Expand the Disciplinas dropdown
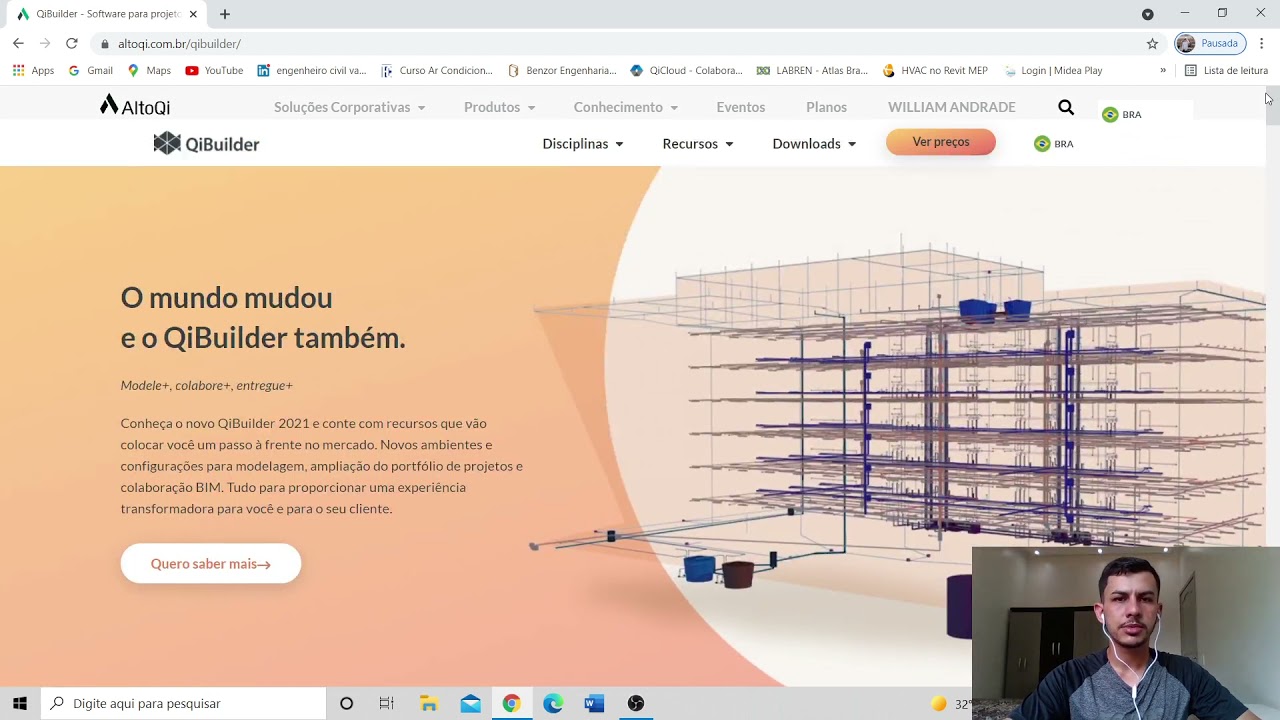The width and height of the screenshot is (1280, 720). click(583, 144)
